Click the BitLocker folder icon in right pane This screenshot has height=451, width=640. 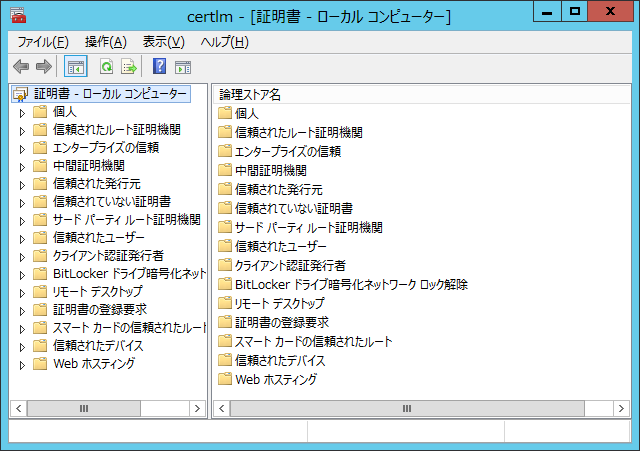225,284
